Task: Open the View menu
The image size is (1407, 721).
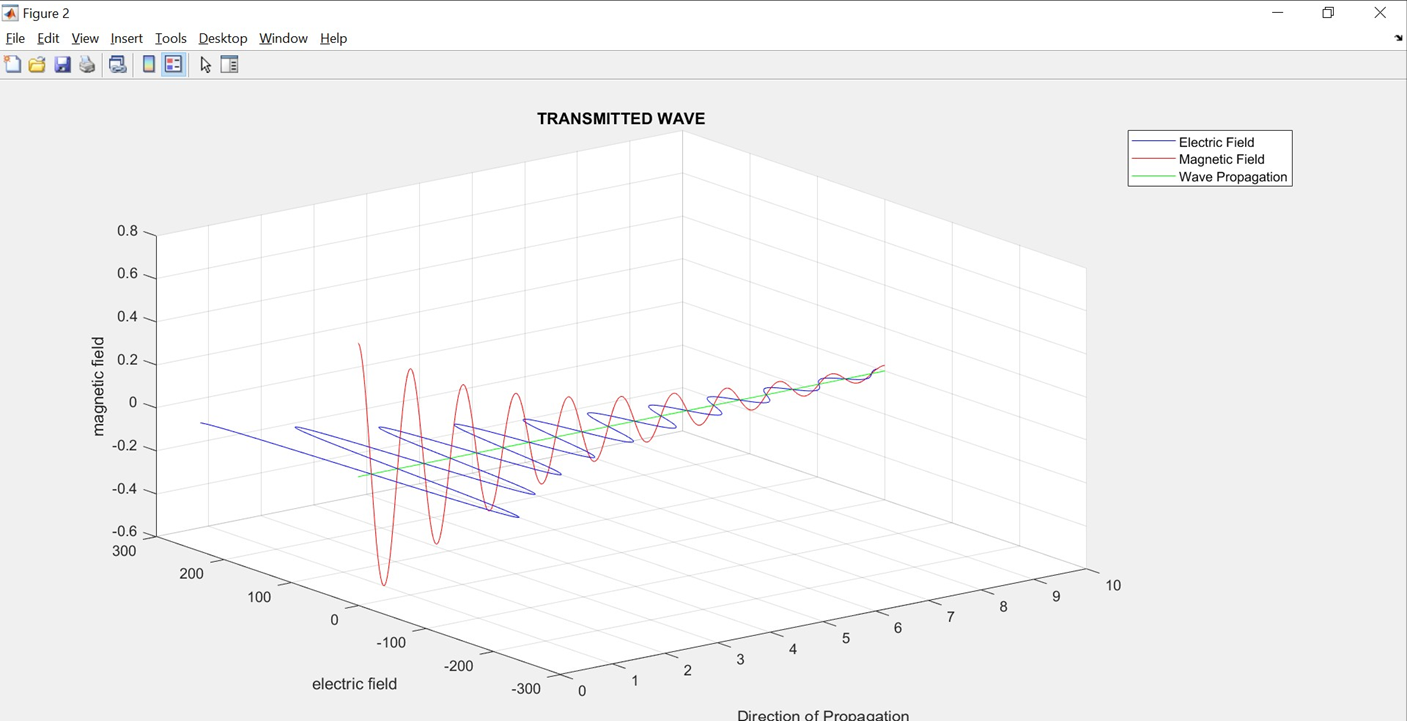Action: (84, 38)
